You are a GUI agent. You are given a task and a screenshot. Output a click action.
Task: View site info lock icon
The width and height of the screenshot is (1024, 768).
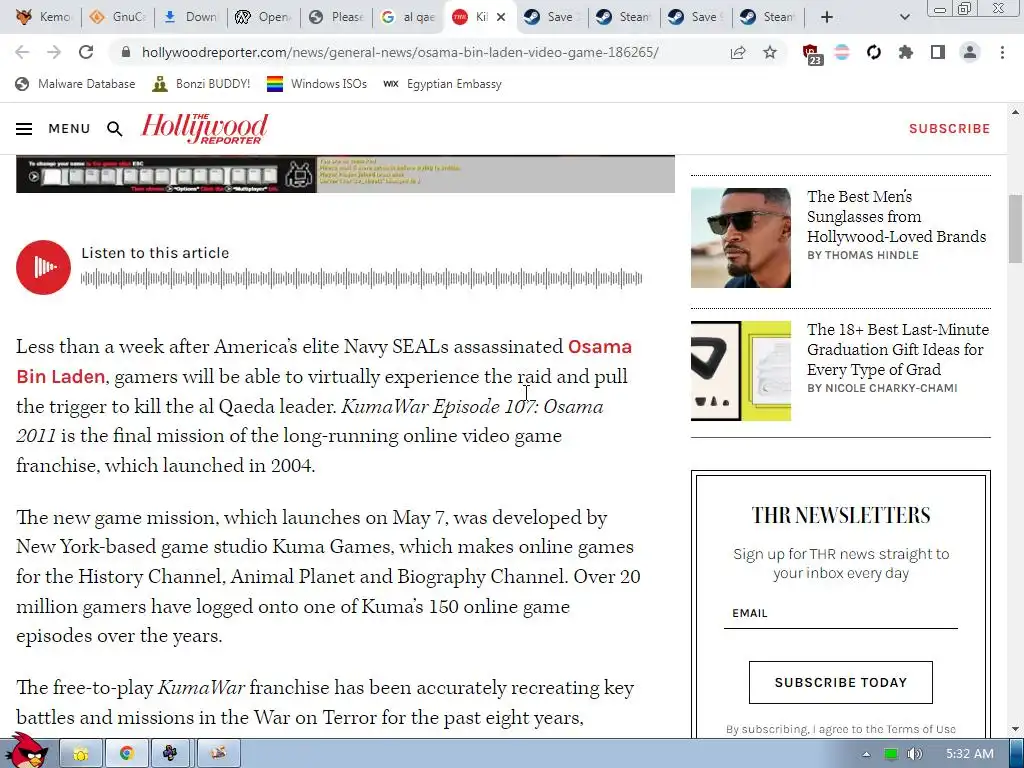point(126,52)
